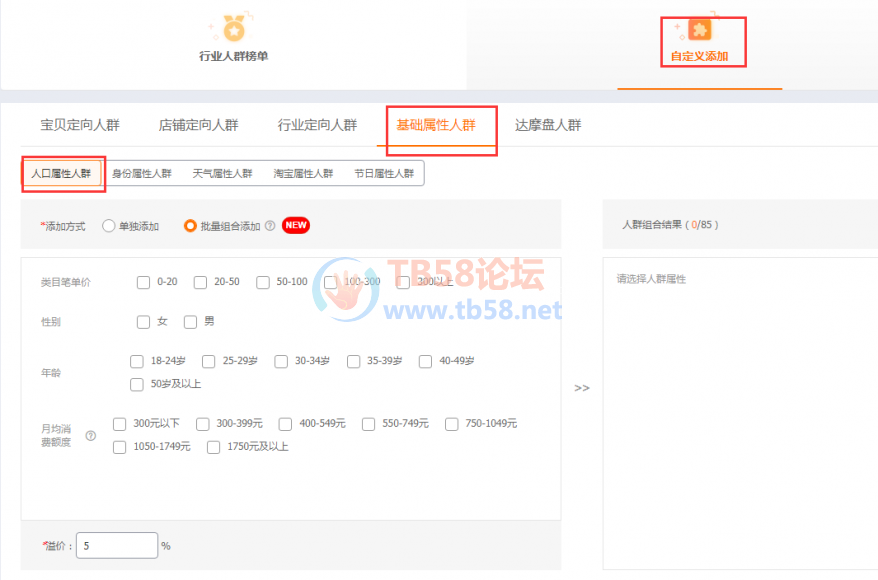Click the >> transfer arrows
Screen dimensions: 878x580
tap(581, 388)
